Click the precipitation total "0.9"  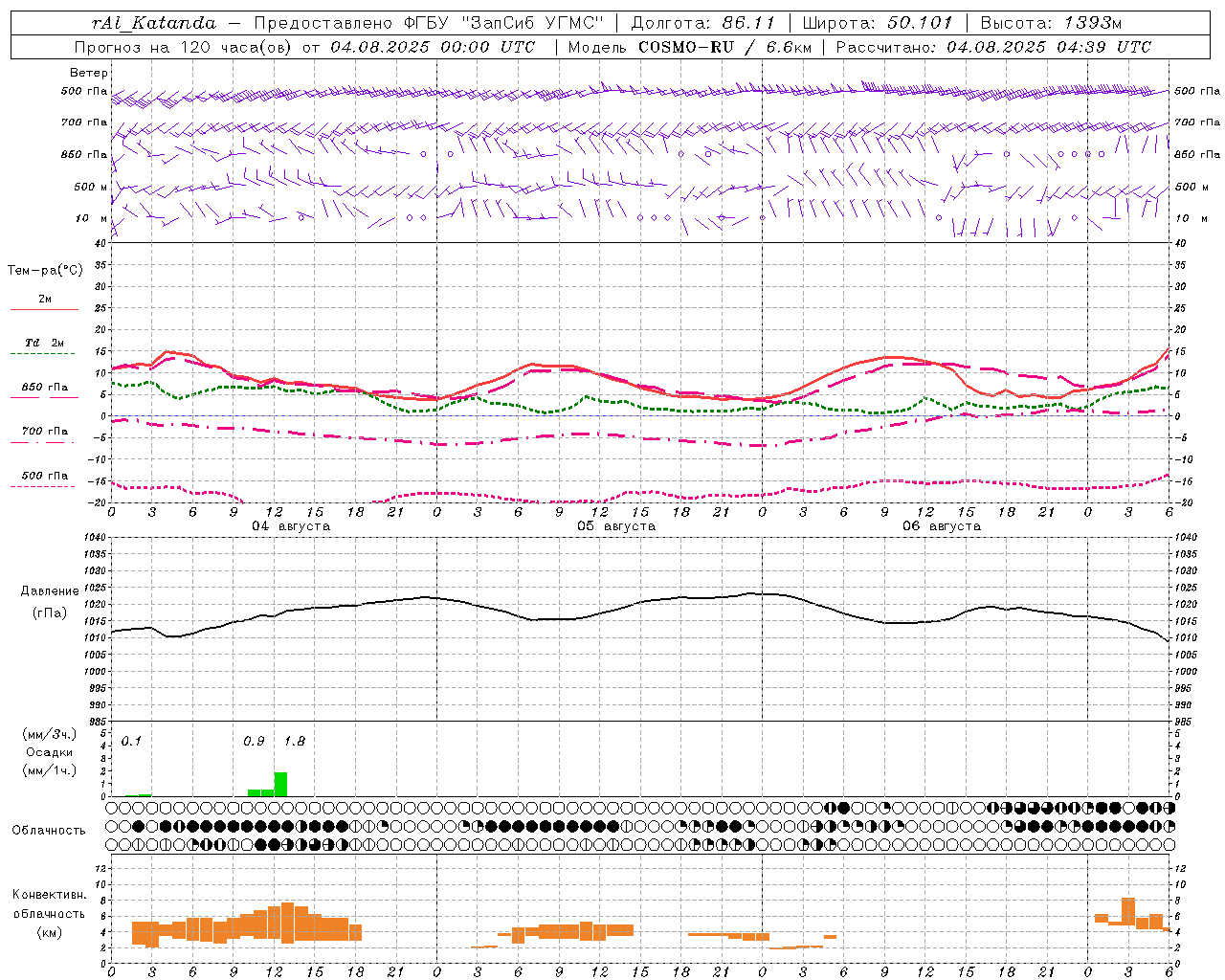click(254, 742)
